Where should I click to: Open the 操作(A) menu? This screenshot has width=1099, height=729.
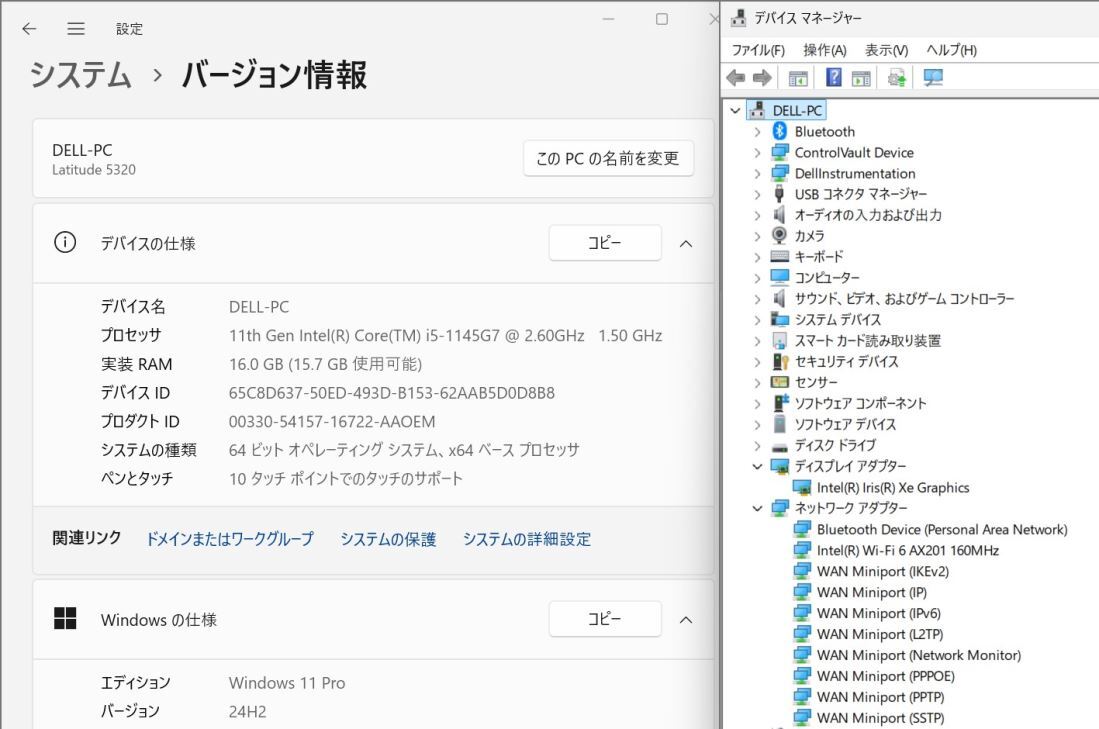click(825, 50)
